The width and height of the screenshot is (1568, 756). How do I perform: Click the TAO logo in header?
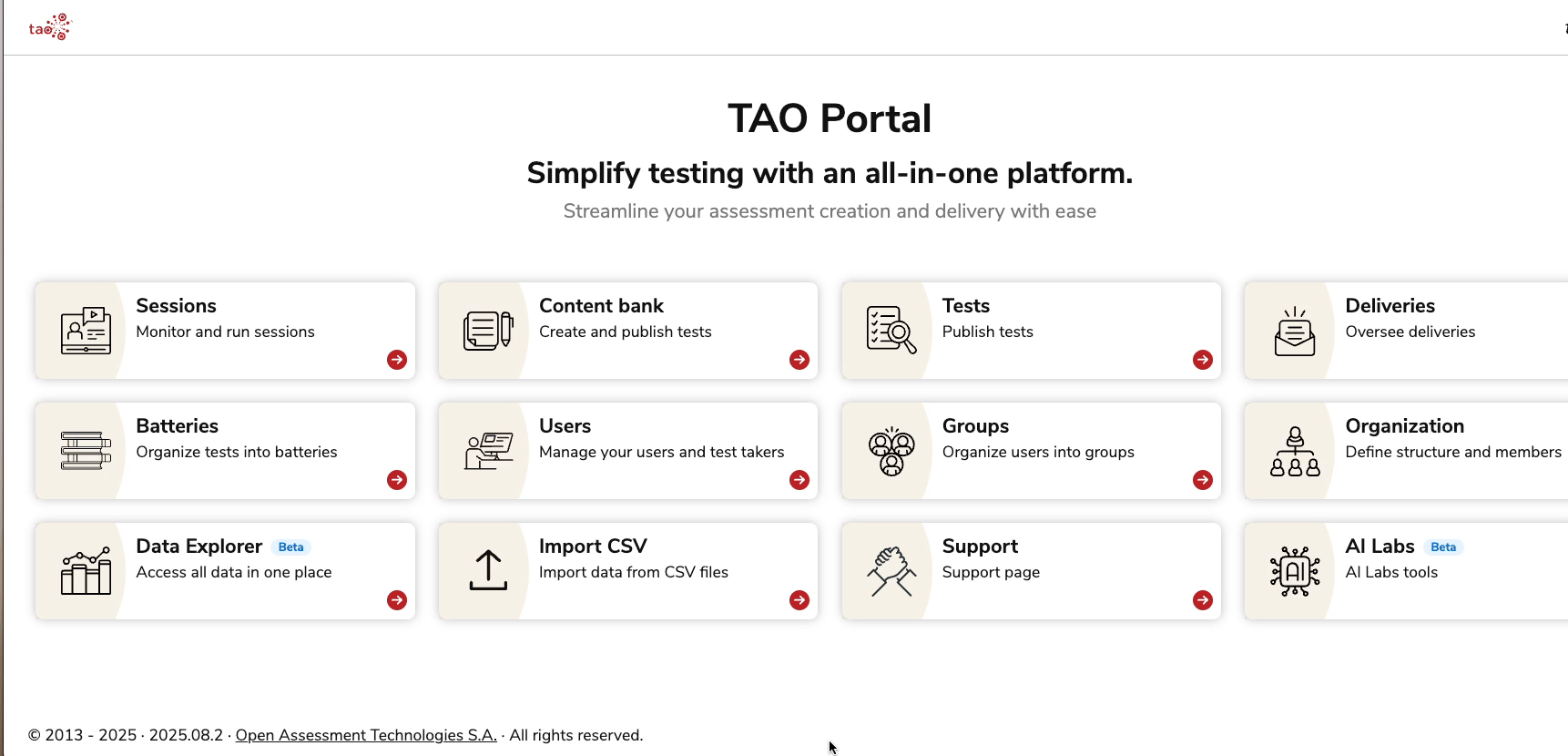49,27
